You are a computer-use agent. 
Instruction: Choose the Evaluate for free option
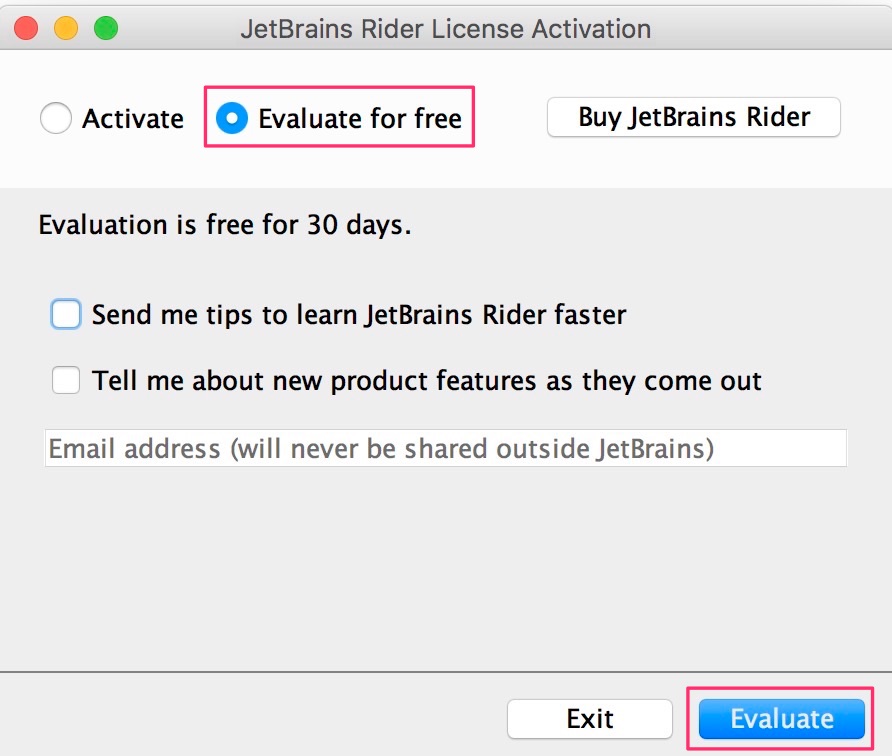[x=232, y=118]
